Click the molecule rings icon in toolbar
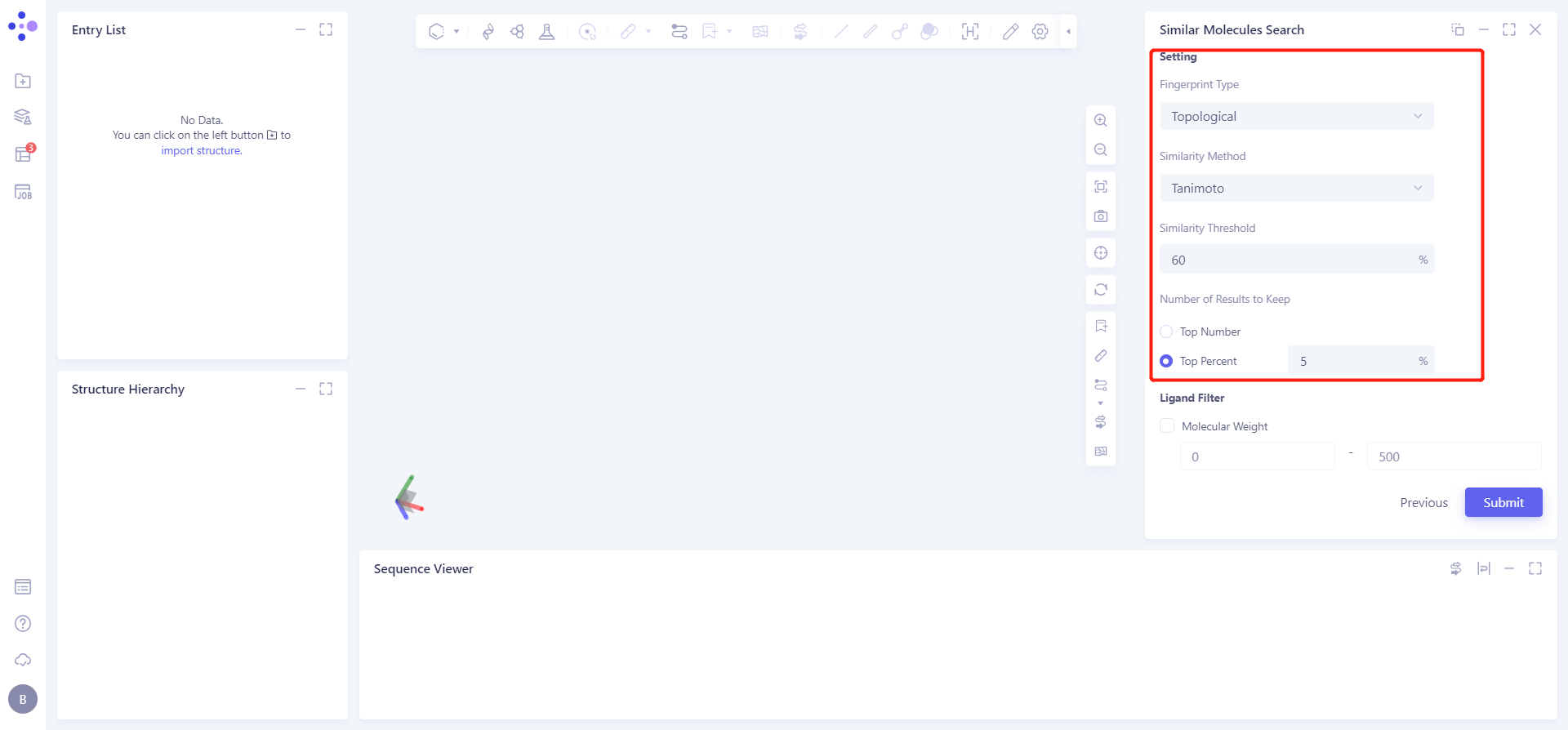This screenshot has width=1568, height=730. (518, 31)
